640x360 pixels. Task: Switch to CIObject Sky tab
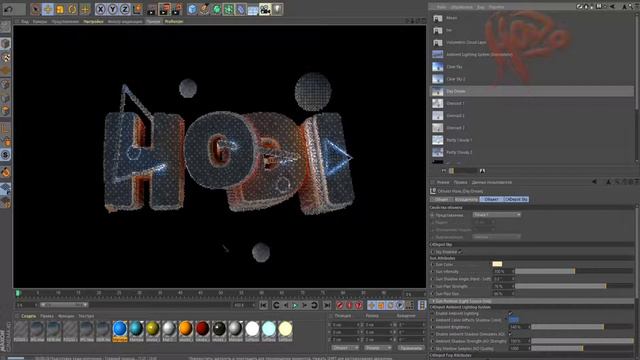516,199
